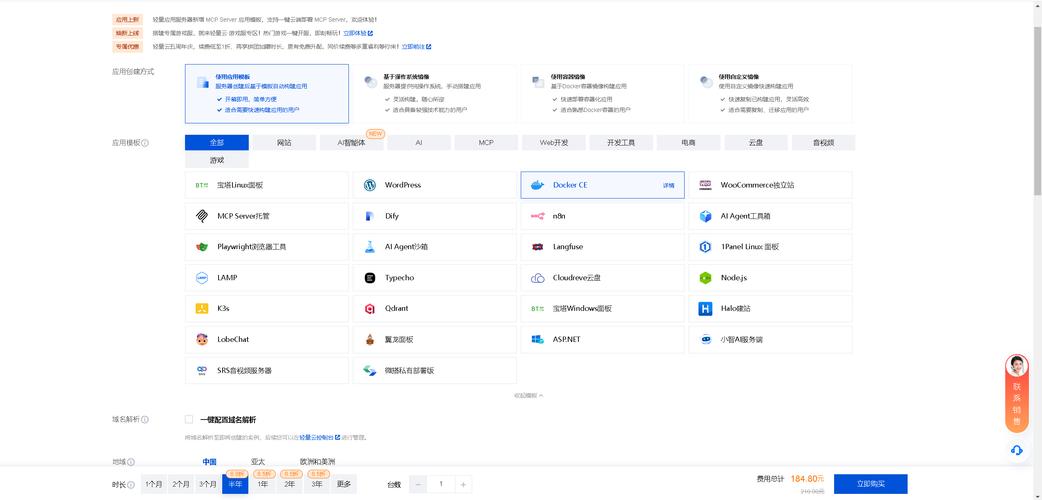Expand the 更多 duration options
The image size is (1042, 500).
tap(344, 484)
